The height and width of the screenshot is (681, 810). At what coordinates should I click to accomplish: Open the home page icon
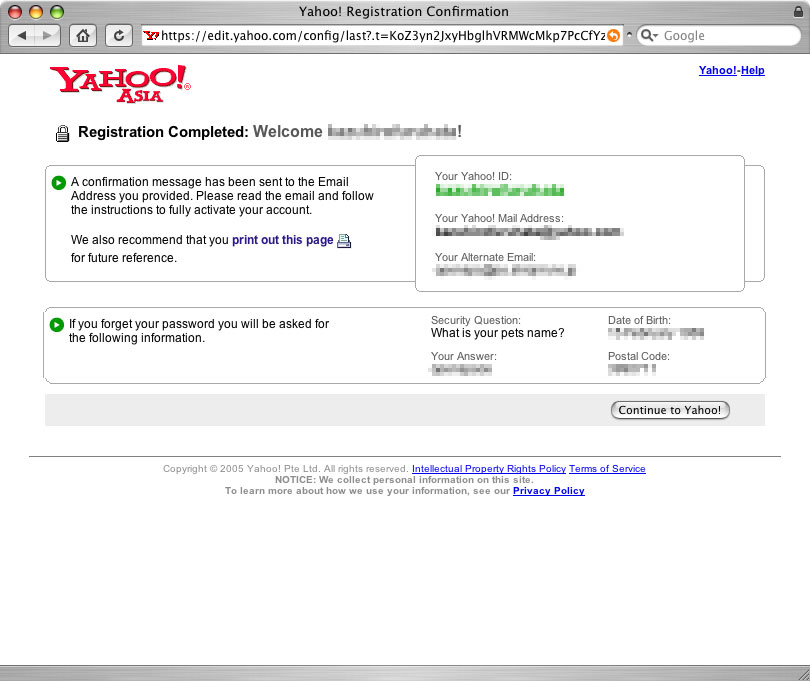[x=83, y=36]
